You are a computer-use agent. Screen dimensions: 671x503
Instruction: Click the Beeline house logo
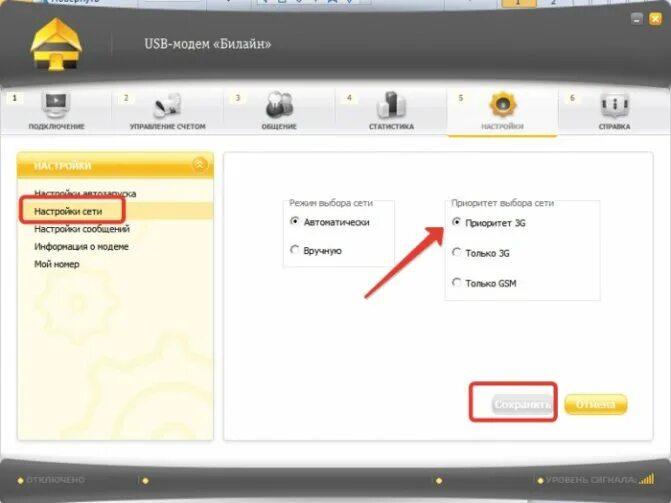56,44
